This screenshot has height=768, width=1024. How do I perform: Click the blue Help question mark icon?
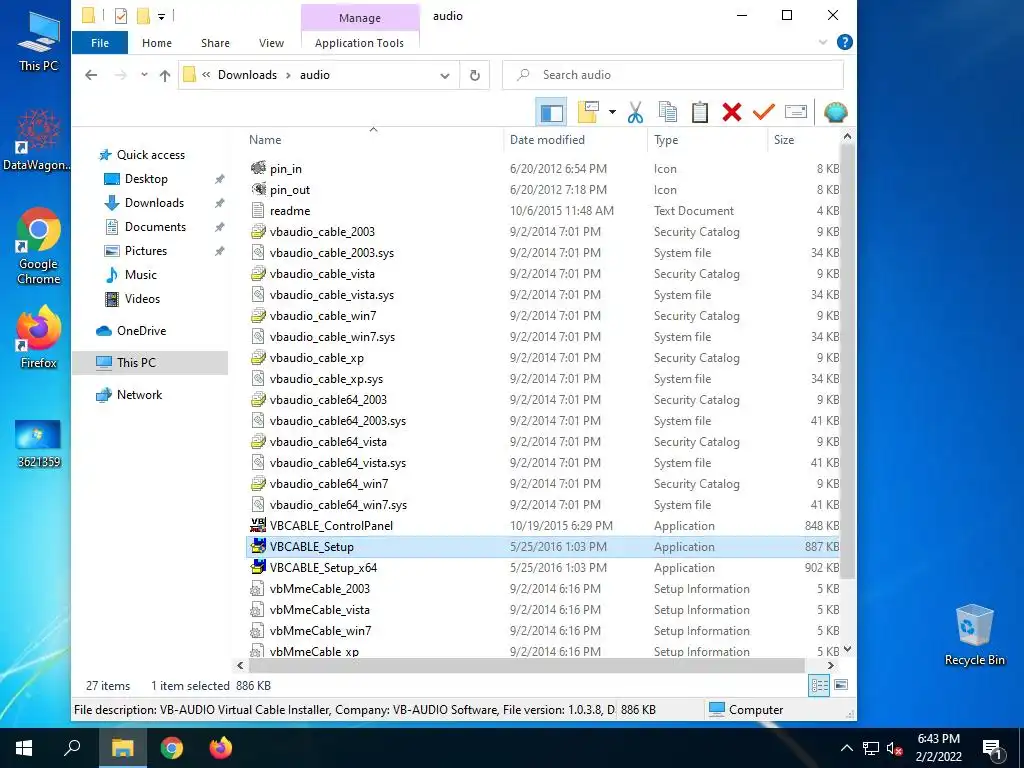pos(844,42)
